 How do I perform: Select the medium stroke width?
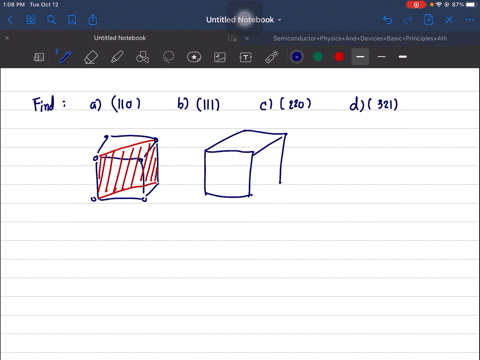coord(360,57)
